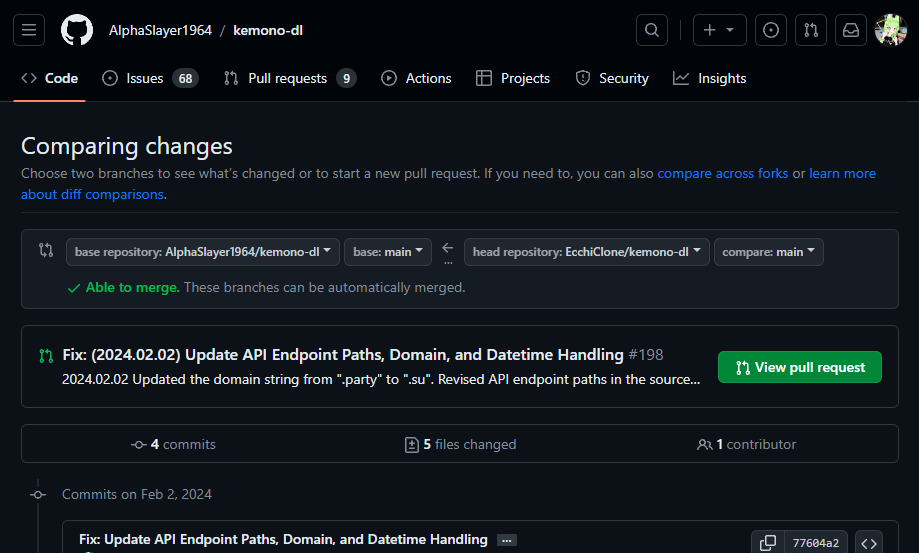919x553 pixels.
Task: Click the green View pull request button
Action: point(799,367)
